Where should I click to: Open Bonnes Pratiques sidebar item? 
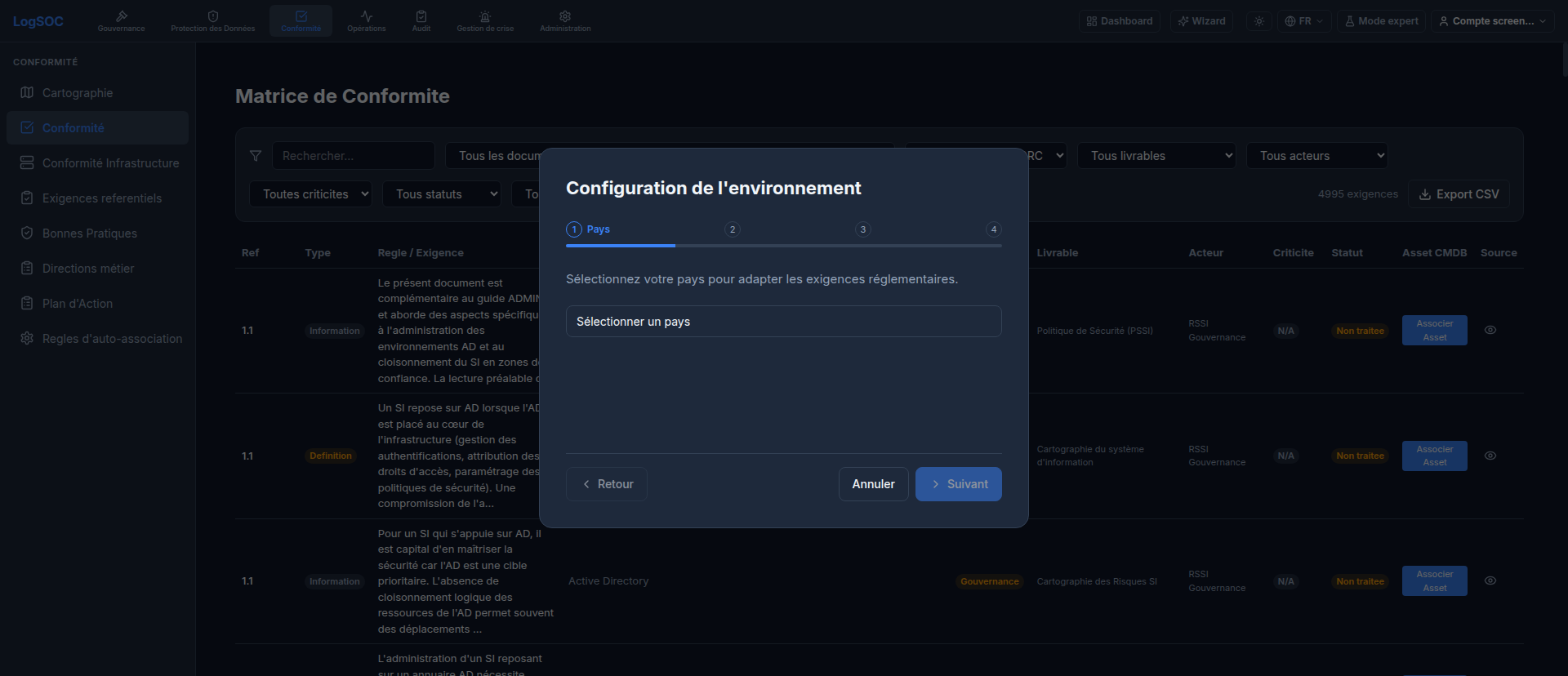click(x=97, y=233)
